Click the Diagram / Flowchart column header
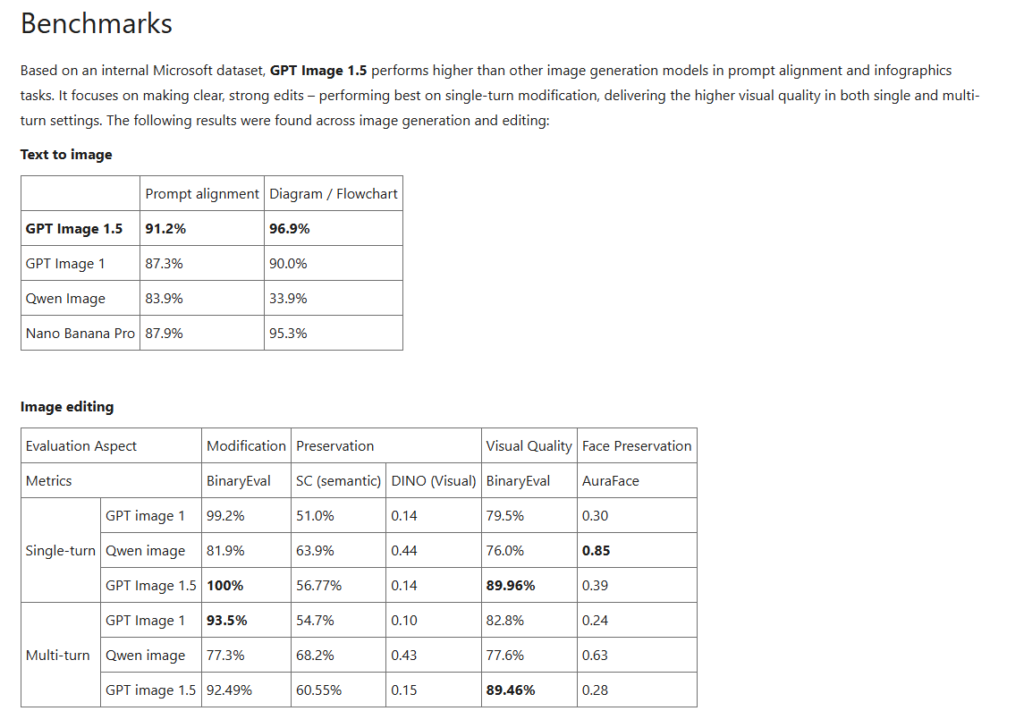This screenshot has width=1024, height=728. tap(334, 194)
